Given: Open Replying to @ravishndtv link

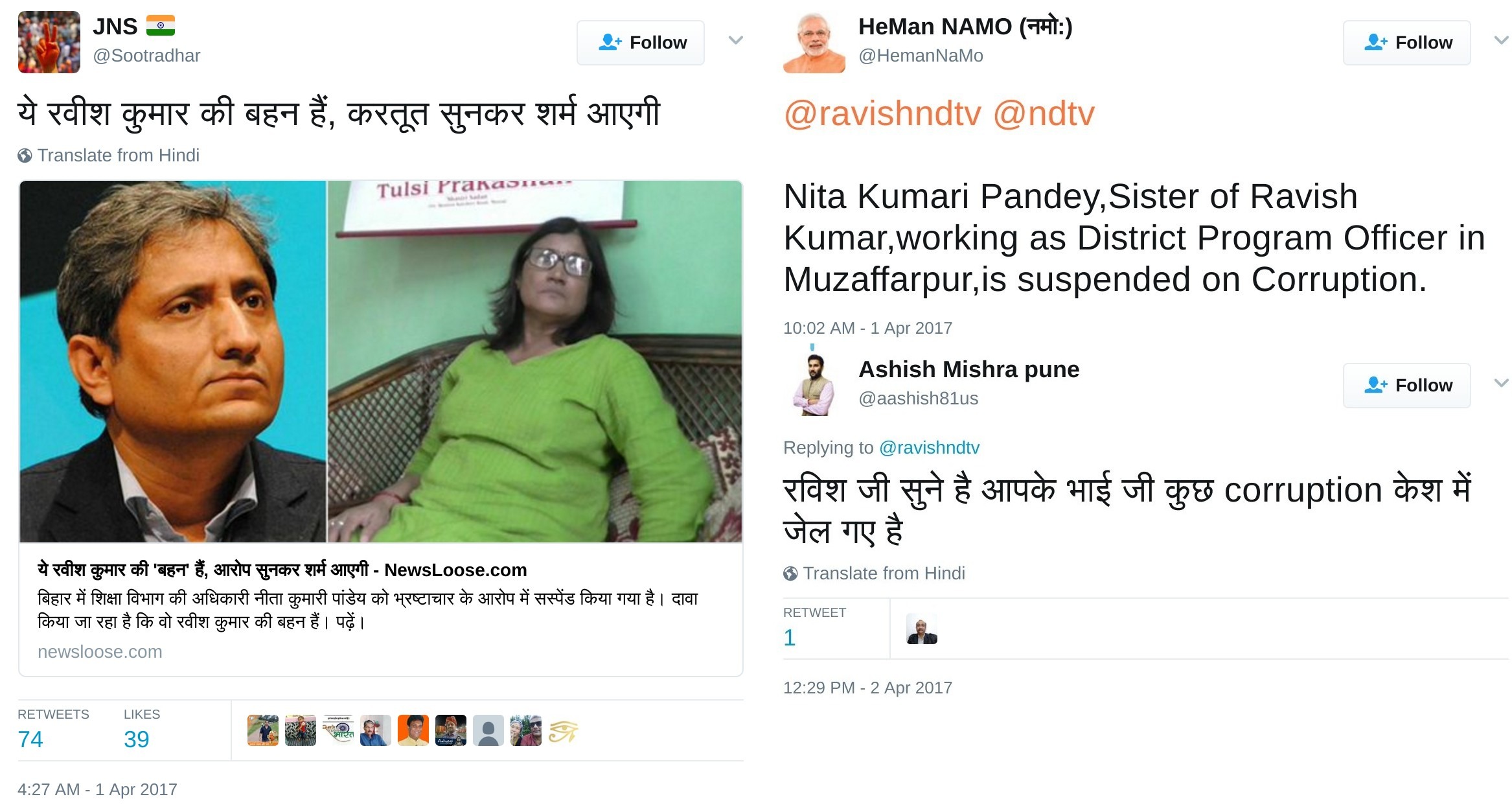Looking at the screenshot, I should tap(929, 448).
